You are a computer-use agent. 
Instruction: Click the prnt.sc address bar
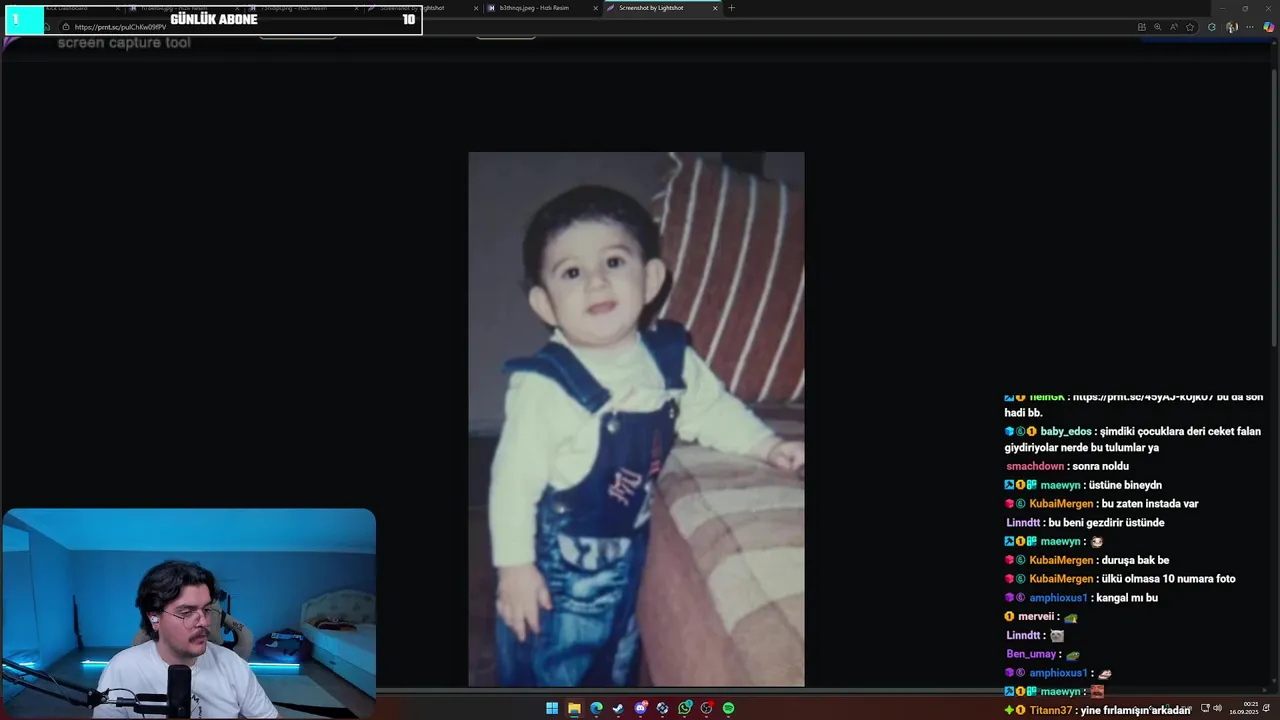point(120,27)
